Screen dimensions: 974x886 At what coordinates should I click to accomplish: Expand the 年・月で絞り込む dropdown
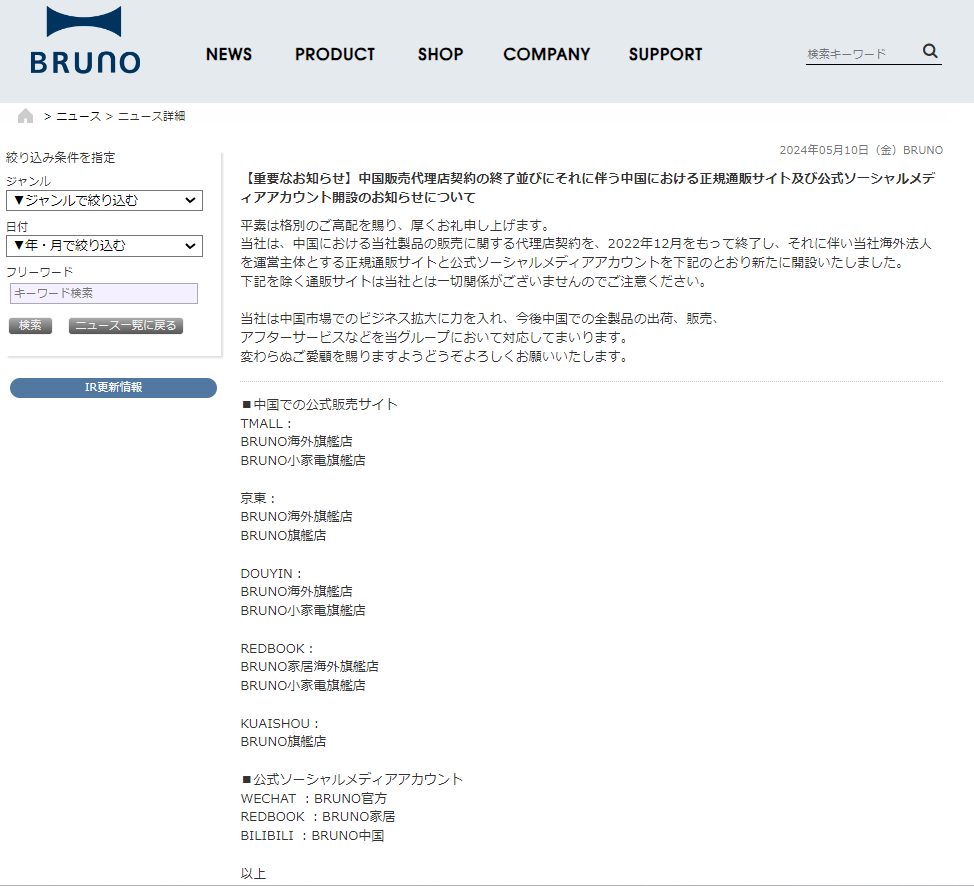pos(104,245)
